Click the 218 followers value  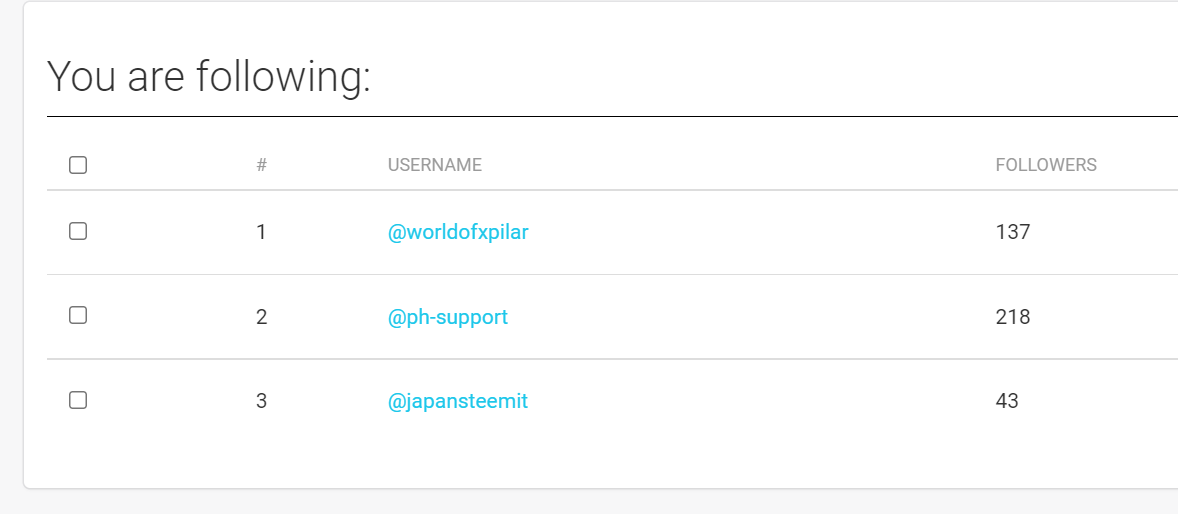click(1013, 317)
